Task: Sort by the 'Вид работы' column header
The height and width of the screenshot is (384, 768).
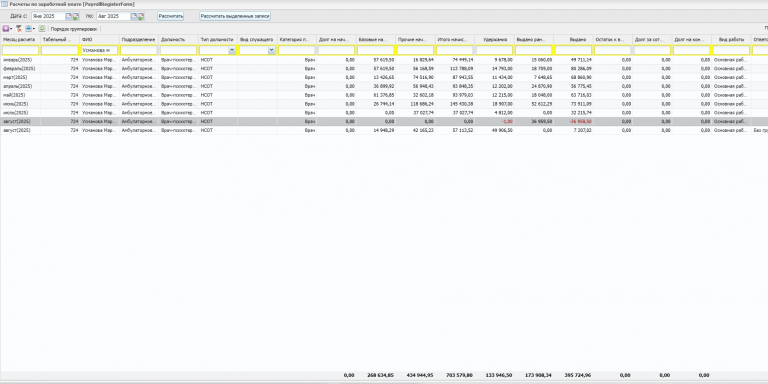Action: tap(731, 39)
